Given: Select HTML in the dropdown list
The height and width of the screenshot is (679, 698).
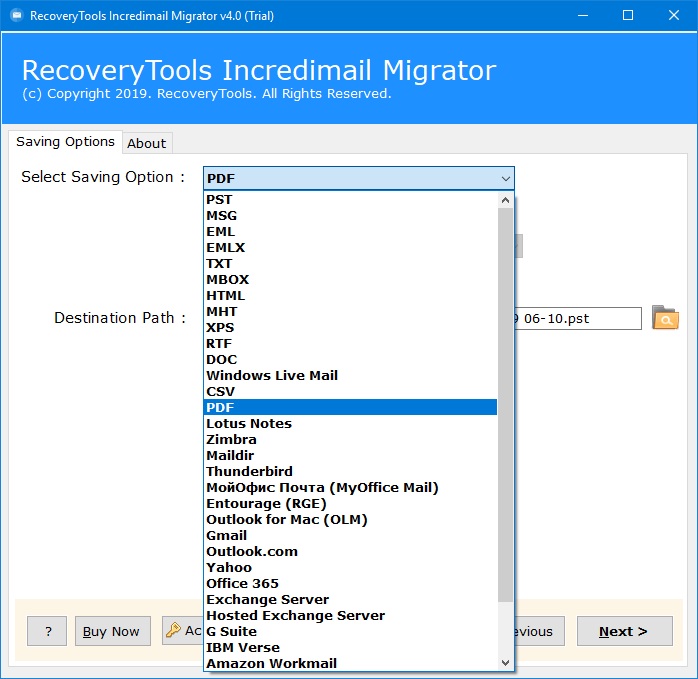Looking at the screenshot, I should (x=350, y=296).
